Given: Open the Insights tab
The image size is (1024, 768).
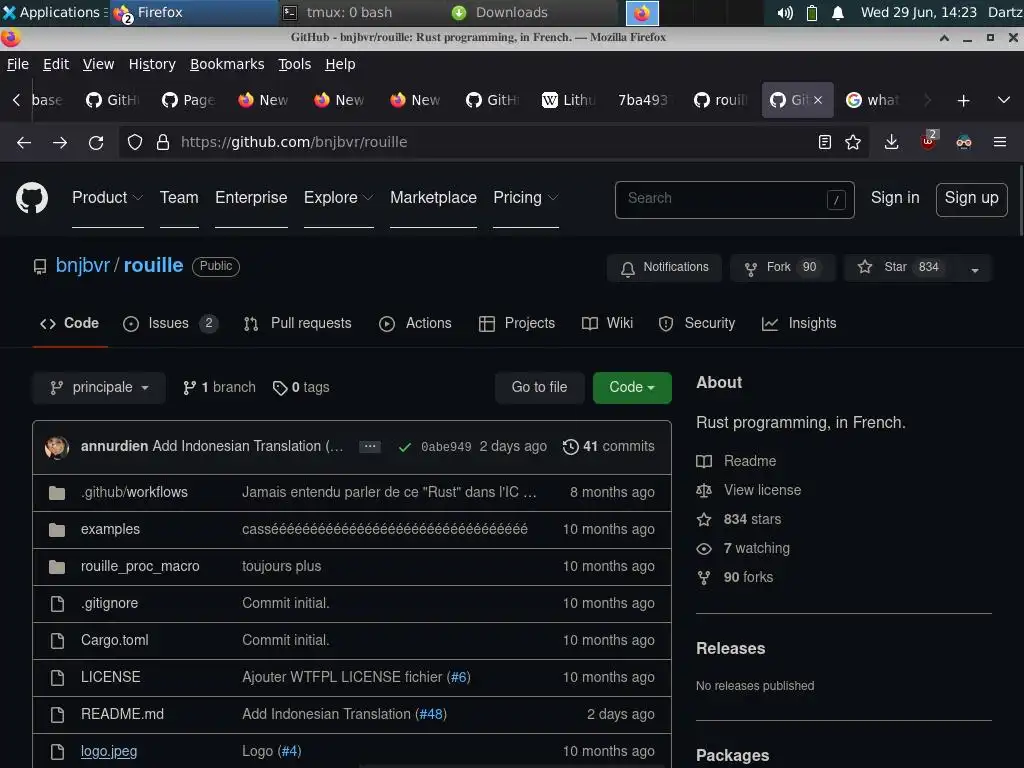Looking at the screenshot, I should tap(799, 323).
